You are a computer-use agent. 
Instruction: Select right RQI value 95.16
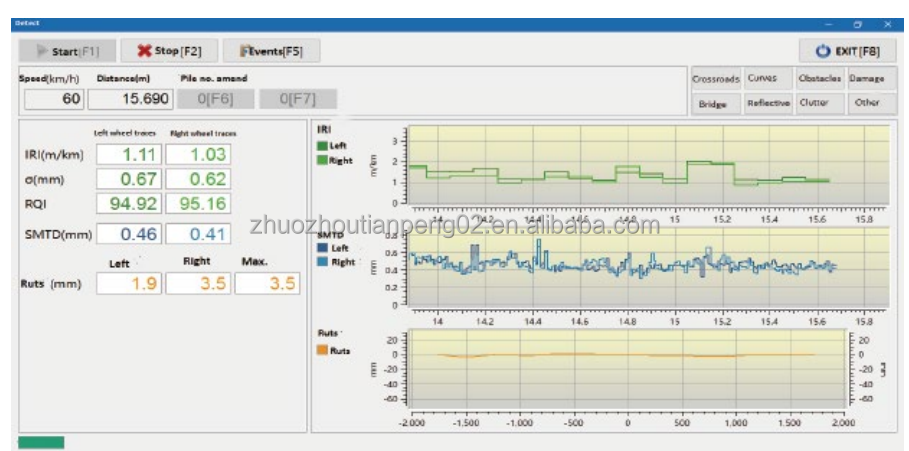tap(198, 204)
